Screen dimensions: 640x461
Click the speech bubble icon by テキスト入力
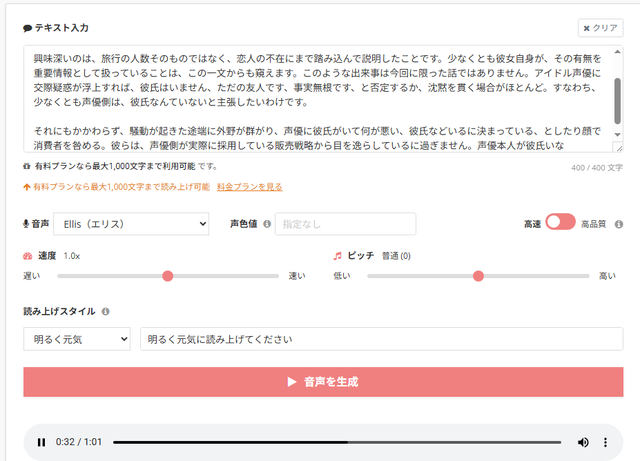[27, 28]
